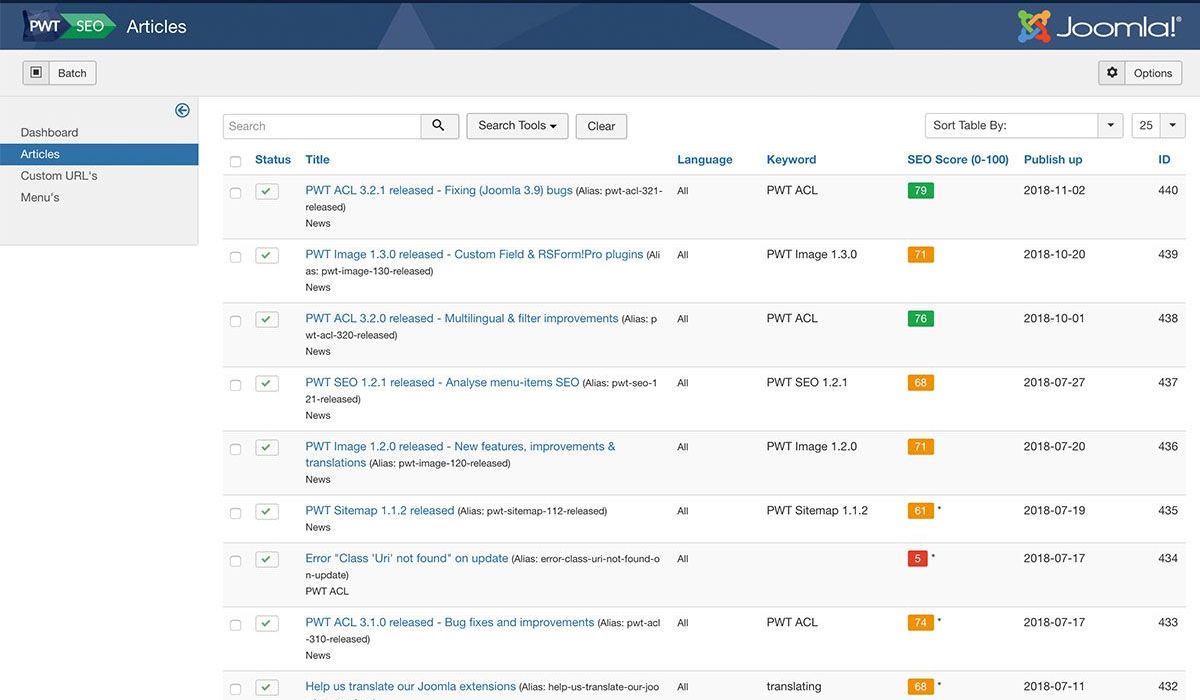Check the box for PWT Image 1.3.0 row
The width and height of the screenshot is (1200, 700).
tap(236, 257)
